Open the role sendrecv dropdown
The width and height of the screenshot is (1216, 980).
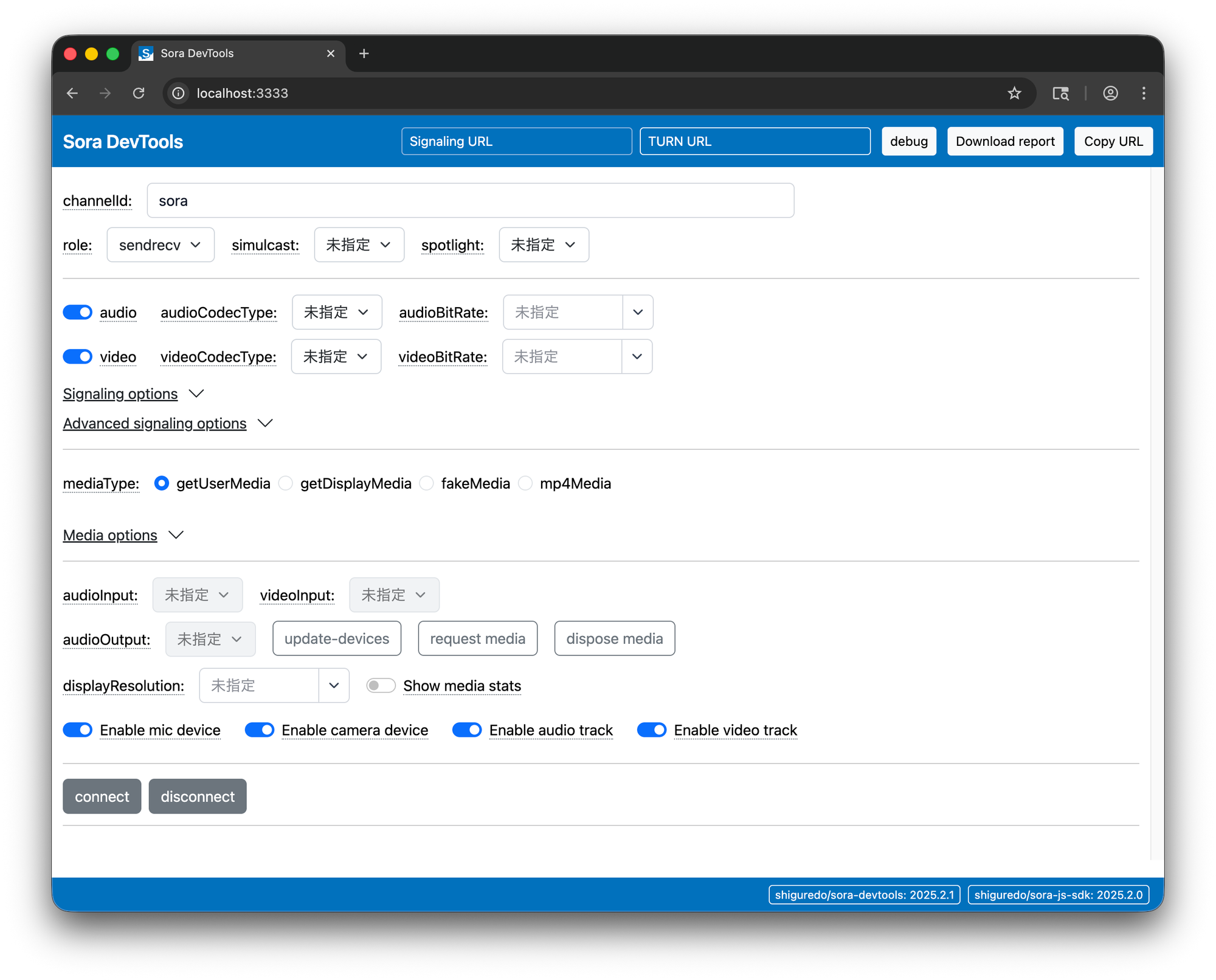tap(161, 245)
